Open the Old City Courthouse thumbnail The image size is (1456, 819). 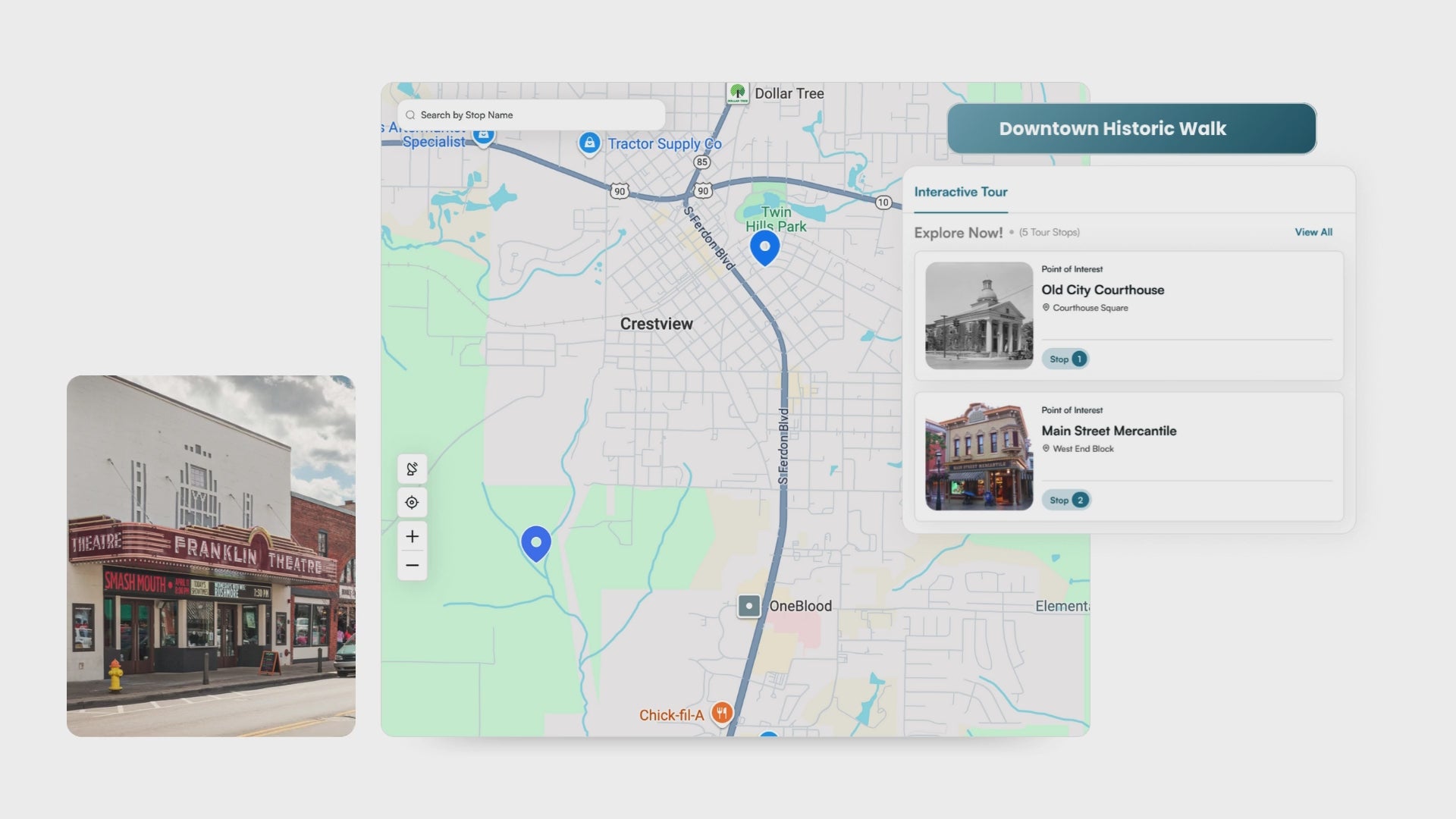978,315
